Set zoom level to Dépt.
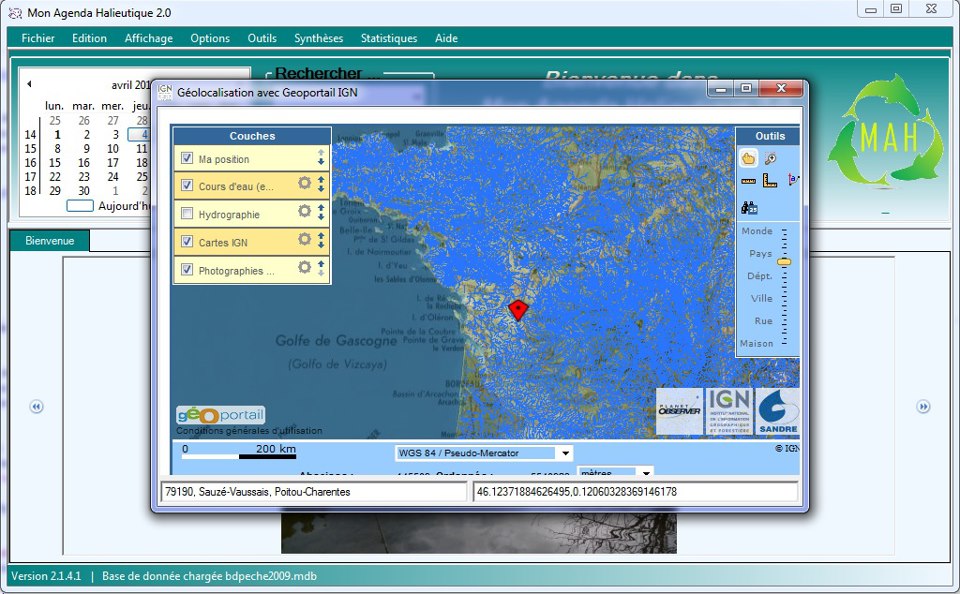 tap(759, 276)
